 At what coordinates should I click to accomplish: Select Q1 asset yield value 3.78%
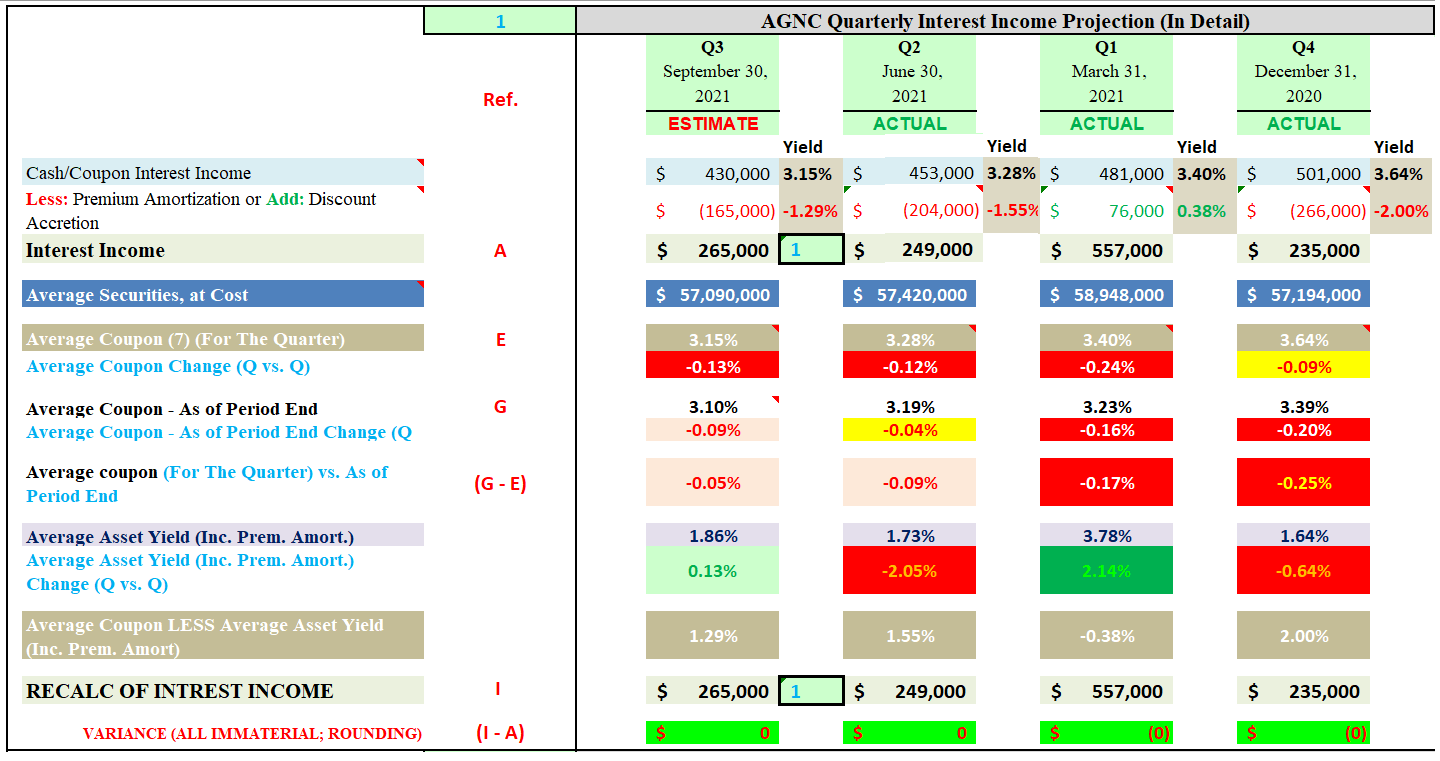click(x=1106, y=535)
